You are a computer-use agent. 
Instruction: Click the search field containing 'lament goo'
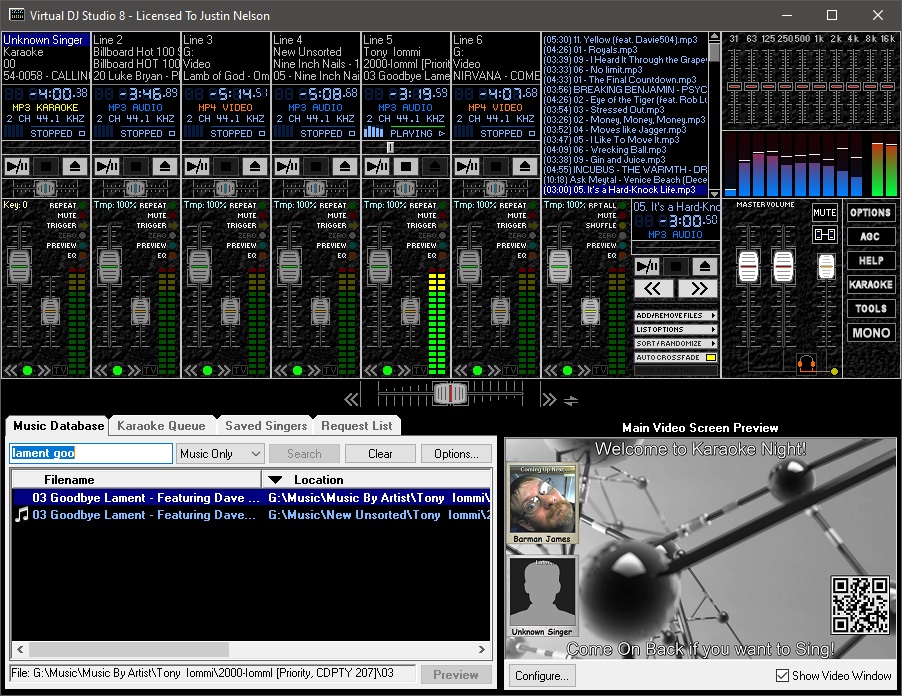(x=91, y=453)
